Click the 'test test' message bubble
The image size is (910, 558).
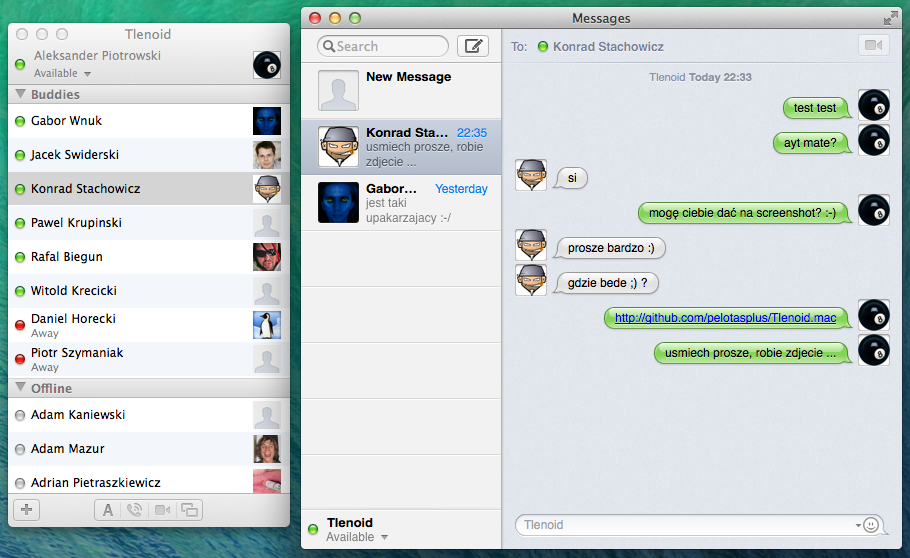coord(816,108)
